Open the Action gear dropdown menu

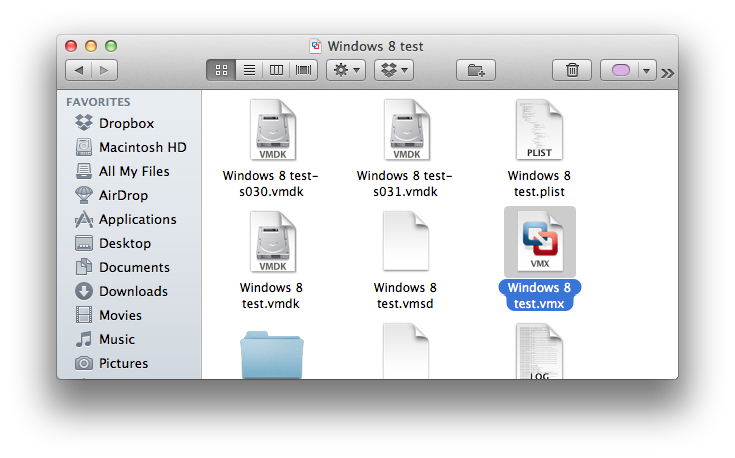click(347, 70)
